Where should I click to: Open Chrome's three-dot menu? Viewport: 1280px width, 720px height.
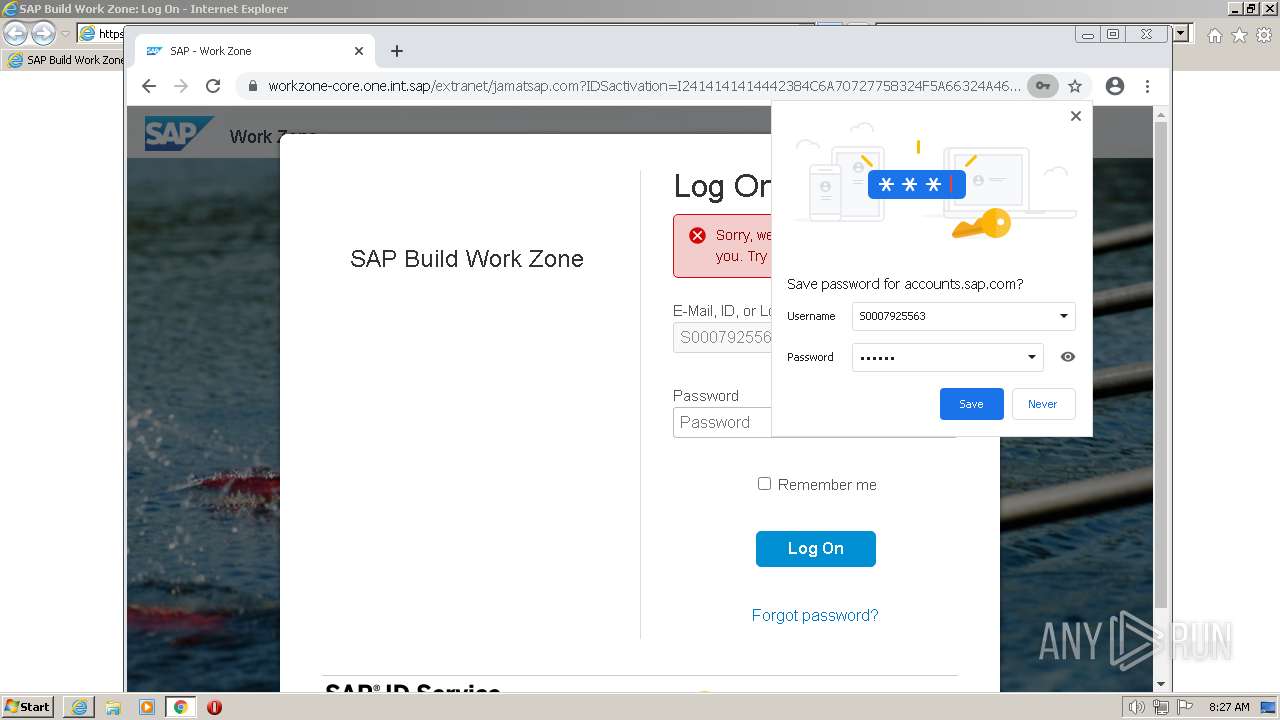(1147, 86)
